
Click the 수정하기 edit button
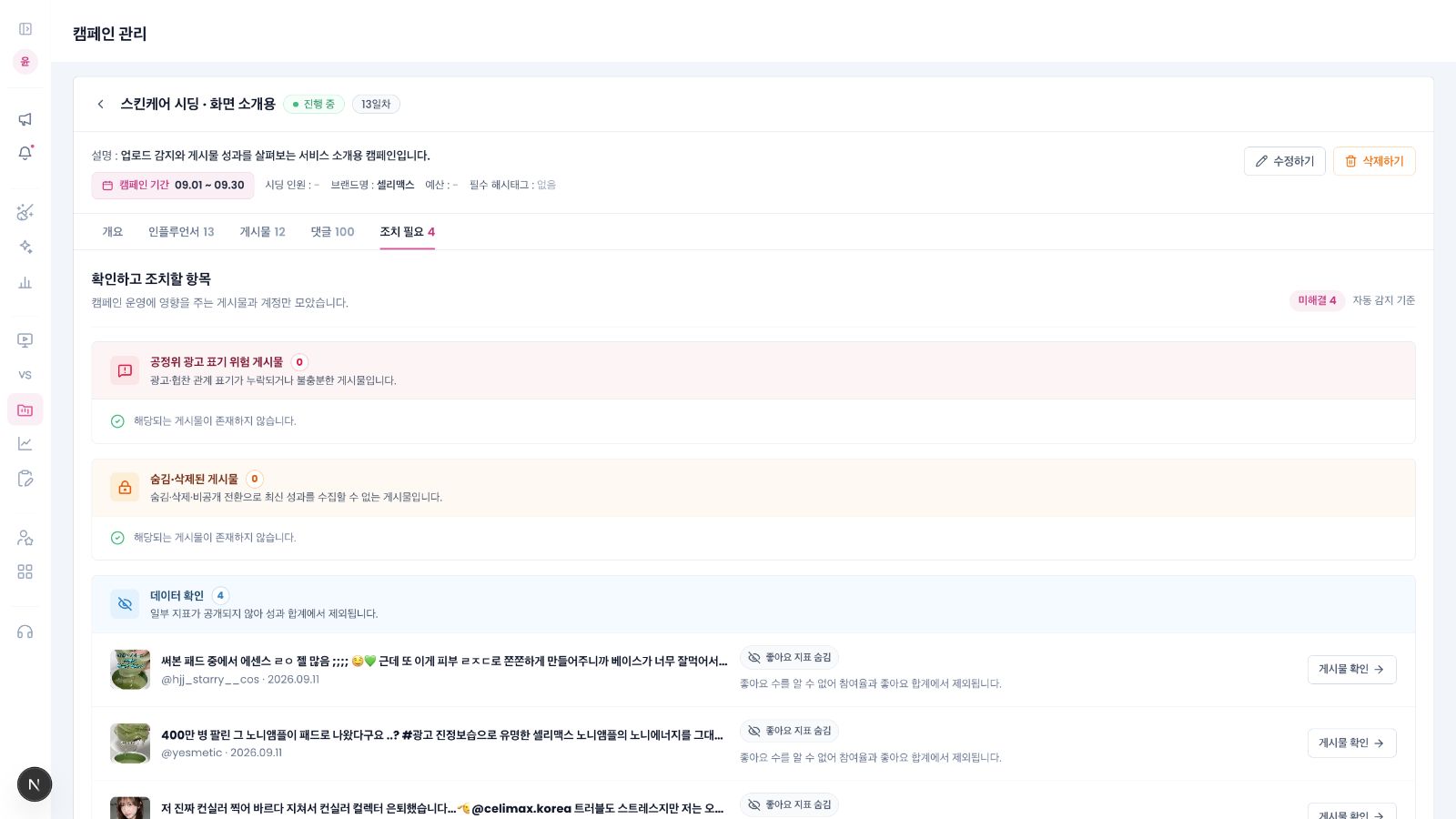click(1285, 161)
